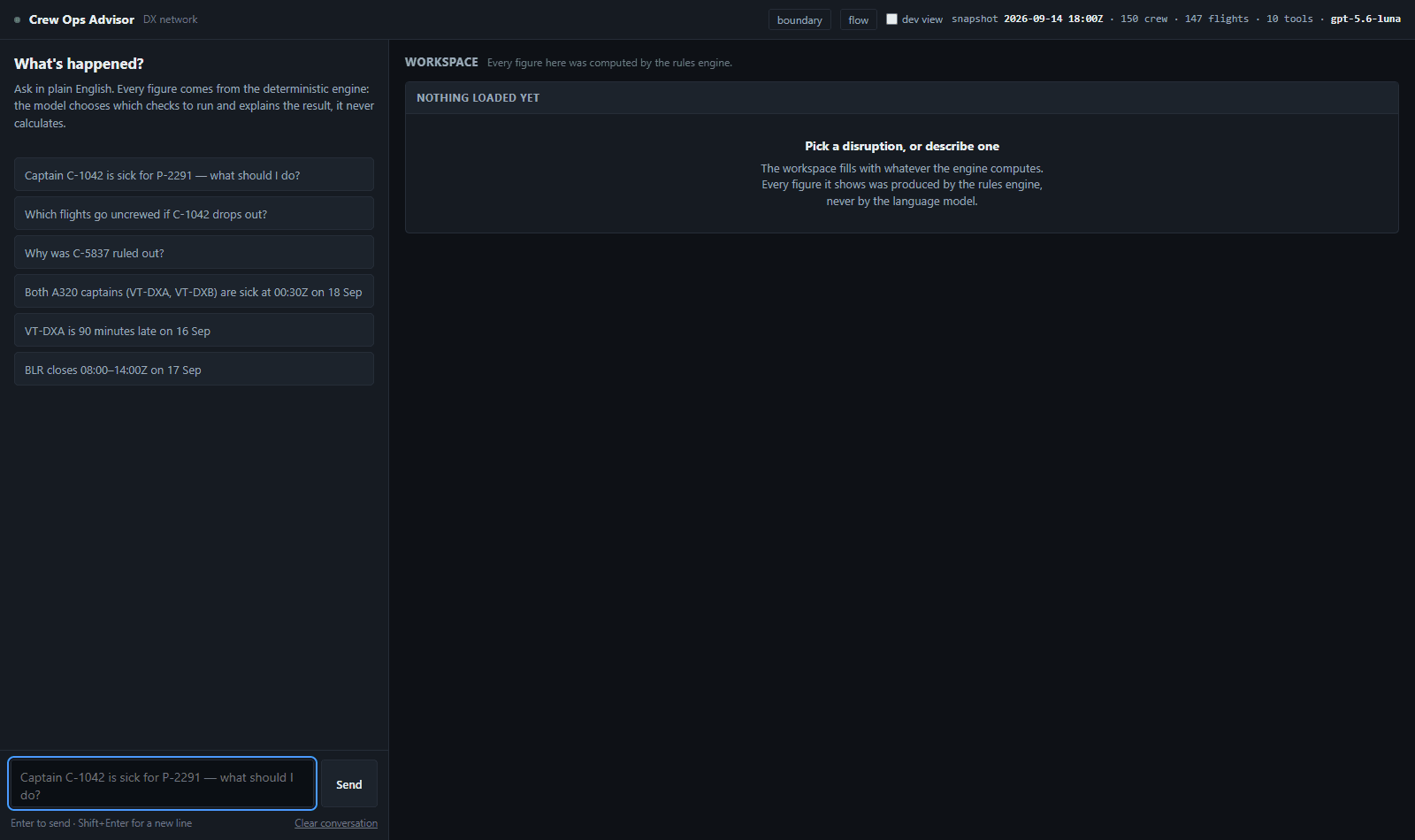Screen dimensions: 1415x840
Task: Click the 'Nothing loaded yet' panel header
Action: (x=902, y=98)
